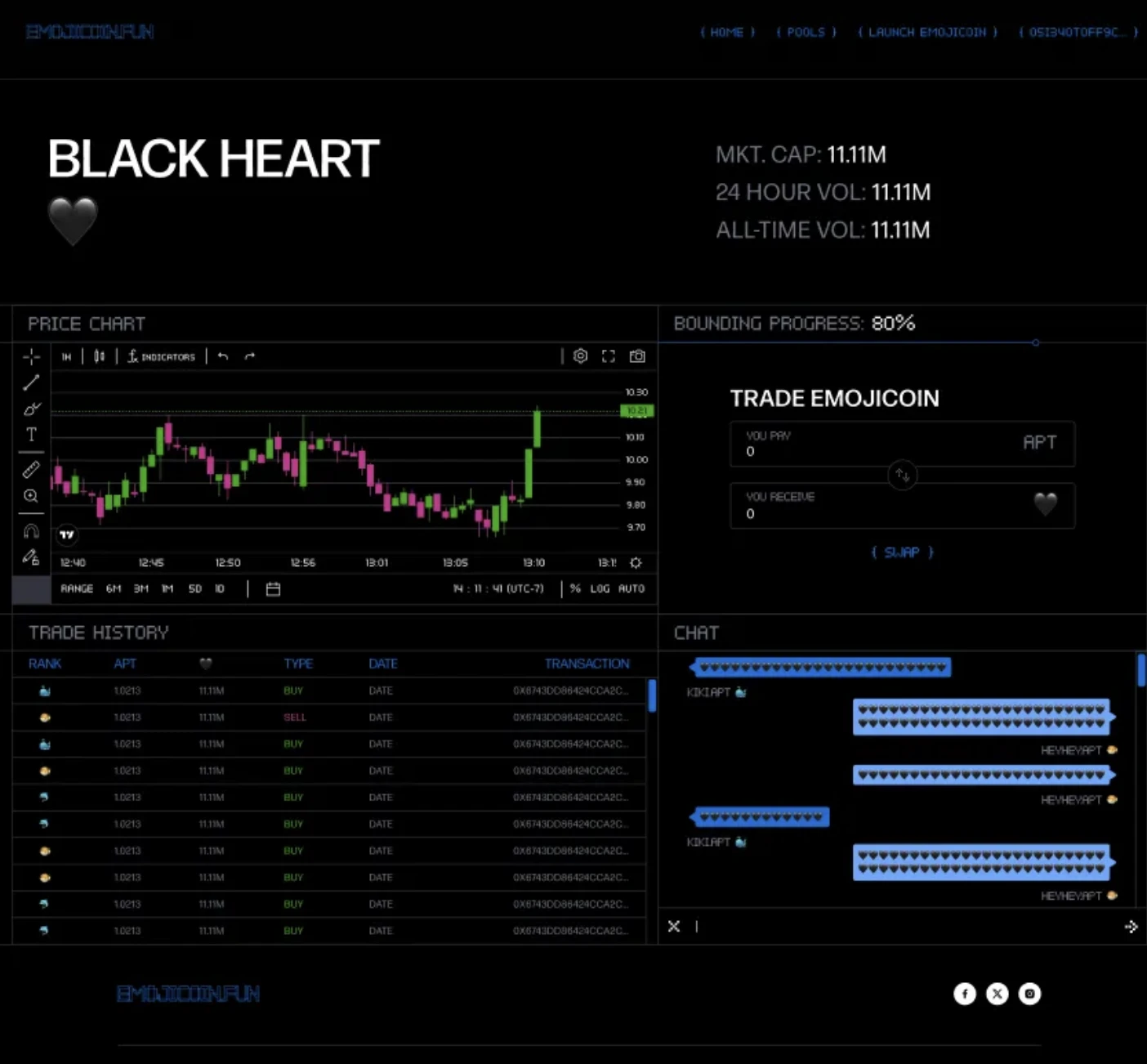Open the 1H time interval selector
The height and width of the screenshot is (1064, 1147).
[x=66, y=357]
